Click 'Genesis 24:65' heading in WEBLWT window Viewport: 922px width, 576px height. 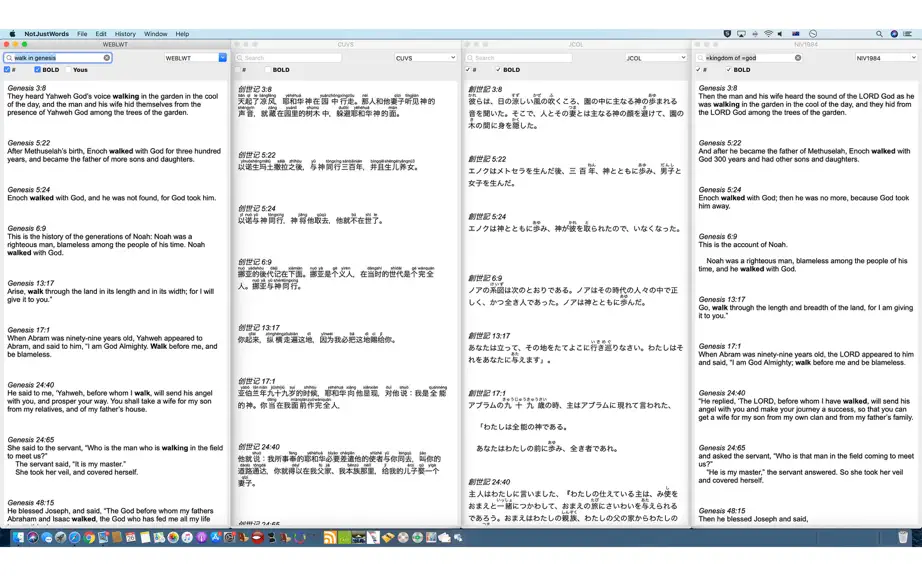coord(31,440)
